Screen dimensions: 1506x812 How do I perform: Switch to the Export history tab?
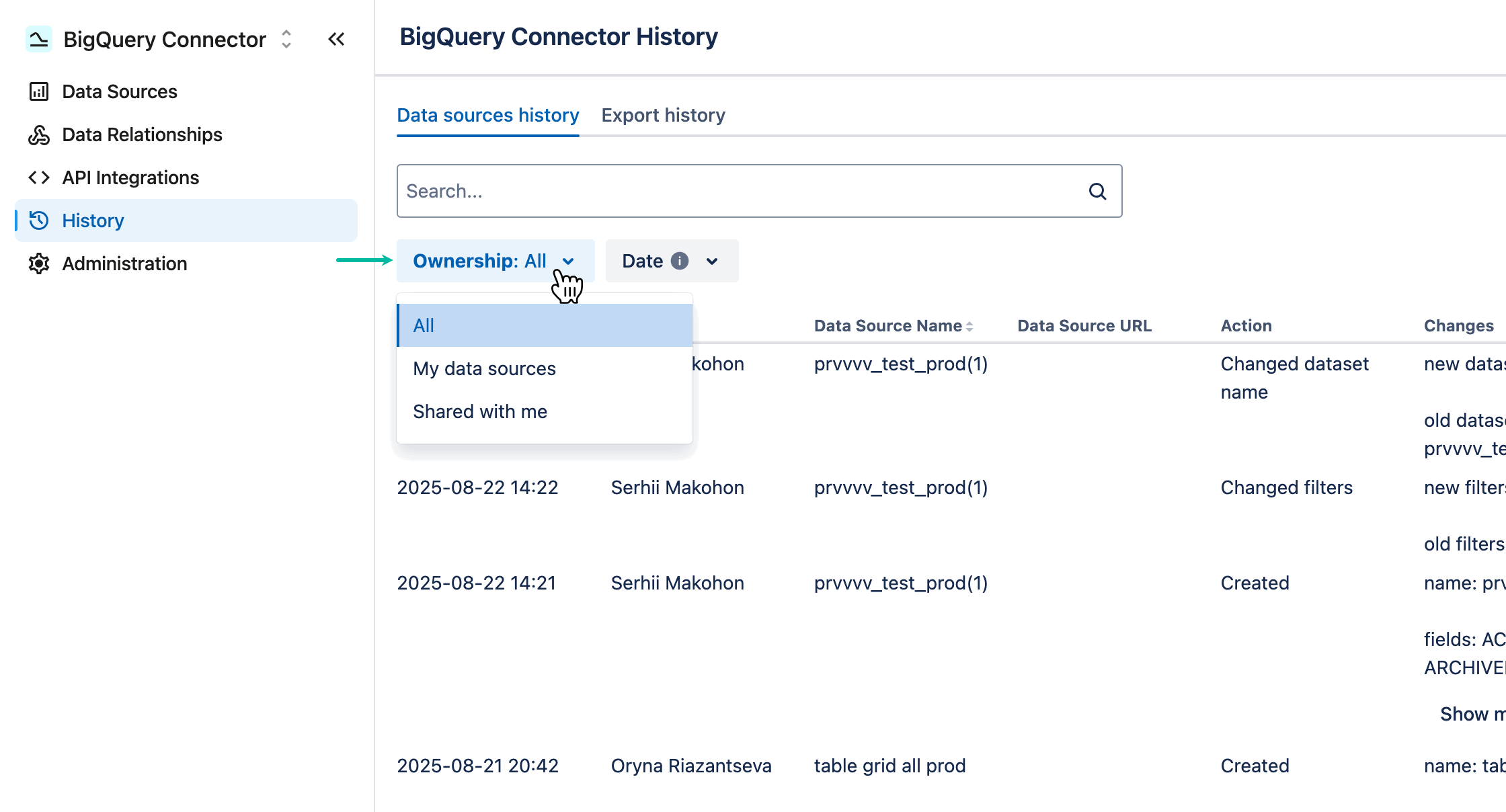coord(663,115)
